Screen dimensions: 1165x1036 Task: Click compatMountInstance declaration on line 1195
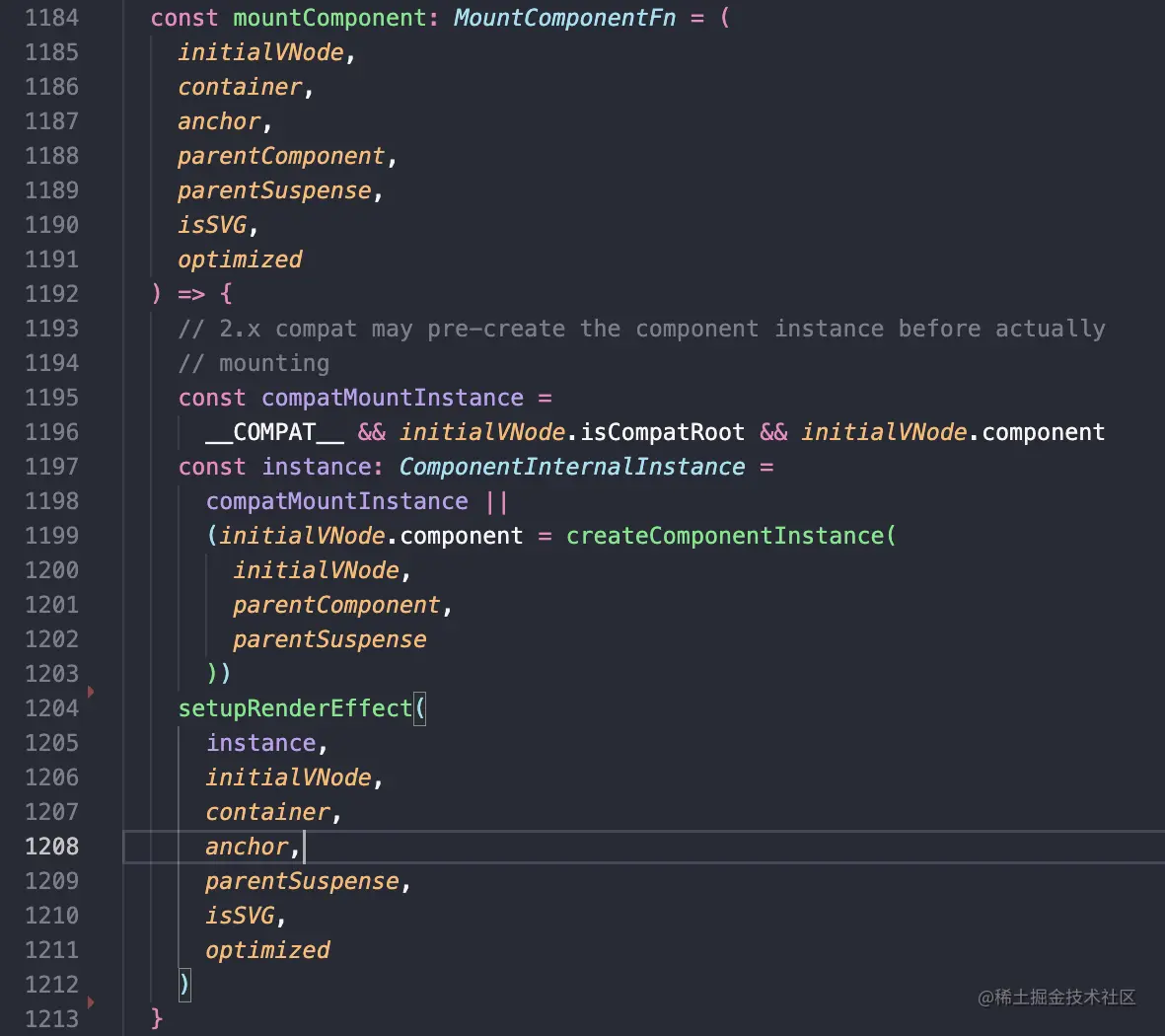click(393, 398)
